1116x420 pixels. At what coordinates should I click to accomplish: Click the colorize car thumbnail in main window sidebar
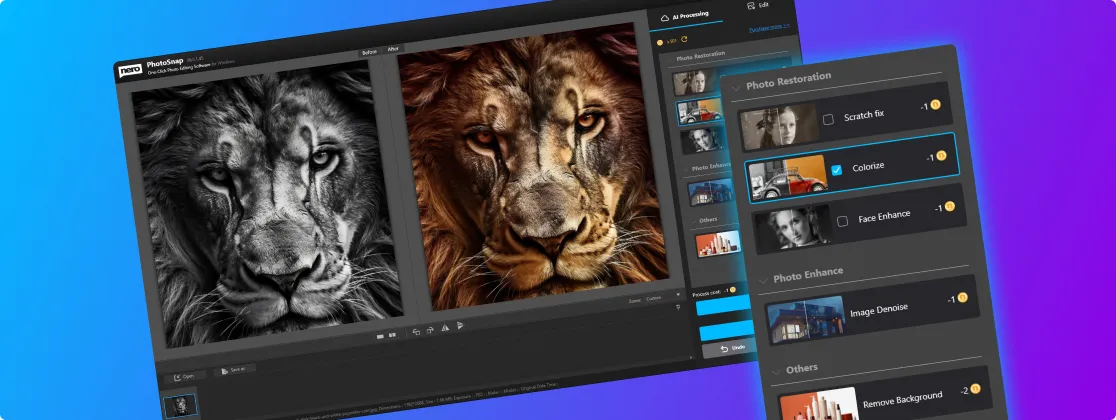[700, 111]
